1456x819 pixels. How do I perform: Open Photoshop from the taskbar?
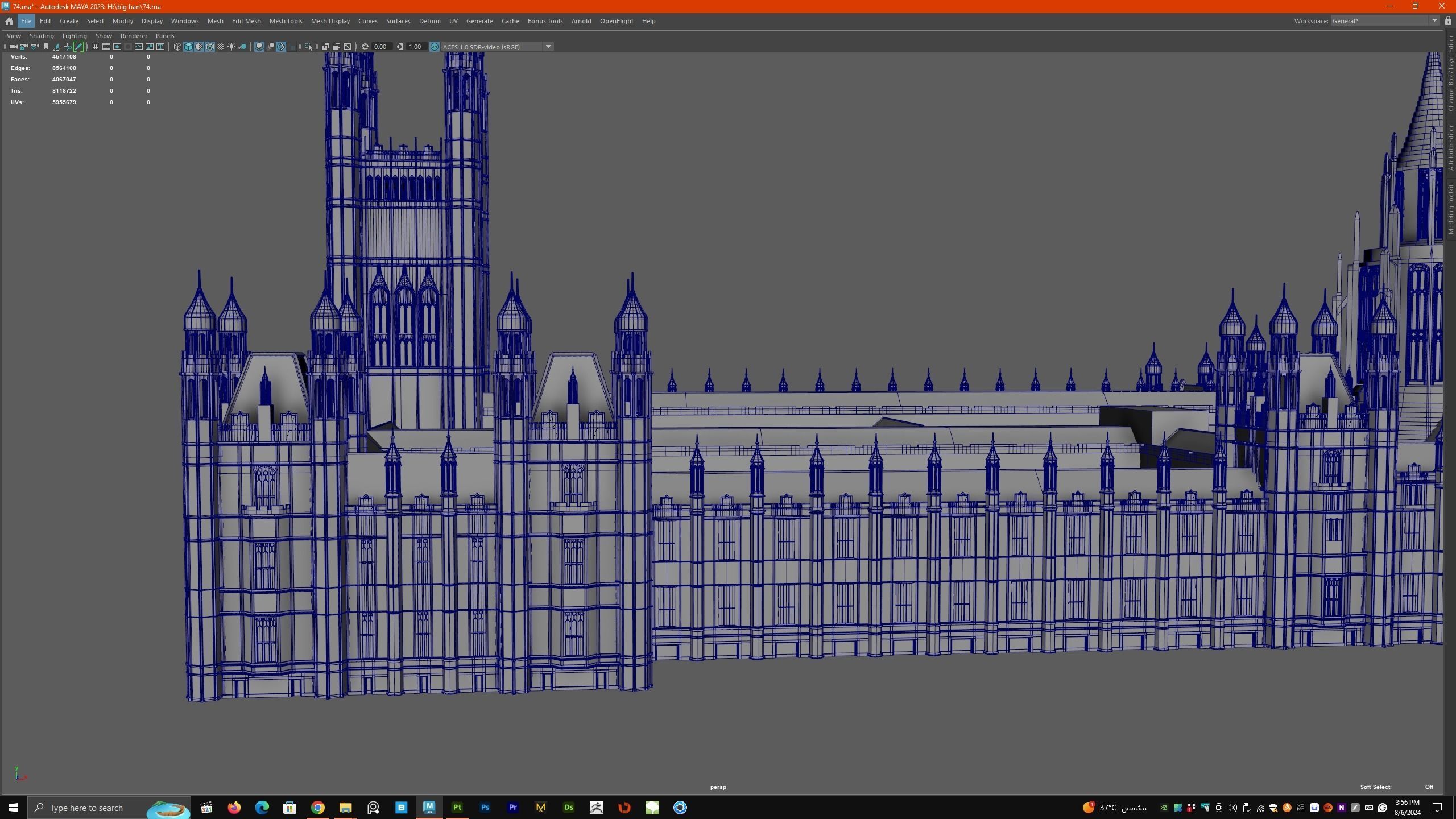click(485, 808)
